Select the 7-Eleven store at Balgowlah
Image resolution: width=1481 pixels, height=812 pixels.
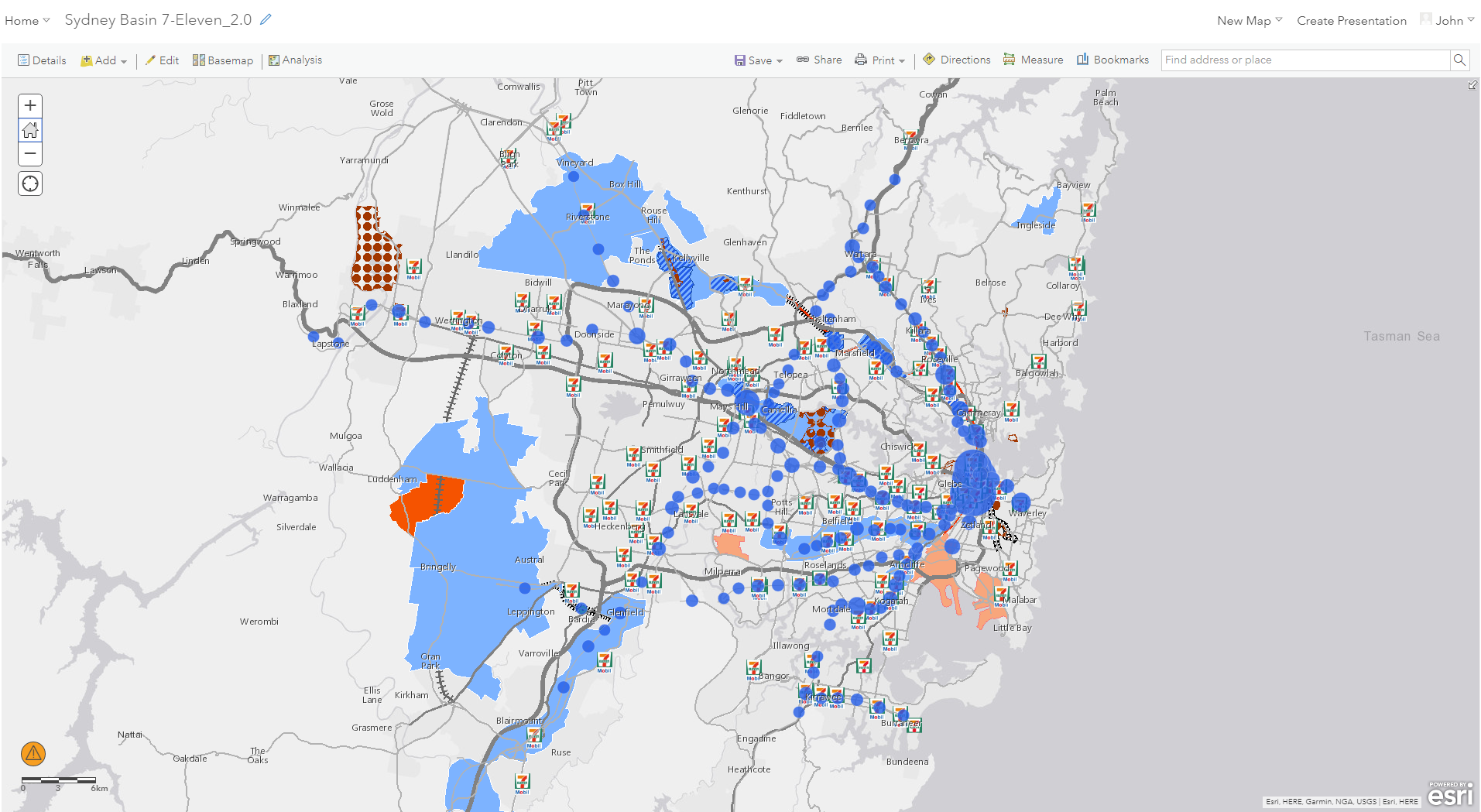click(x=1038, y=362)
